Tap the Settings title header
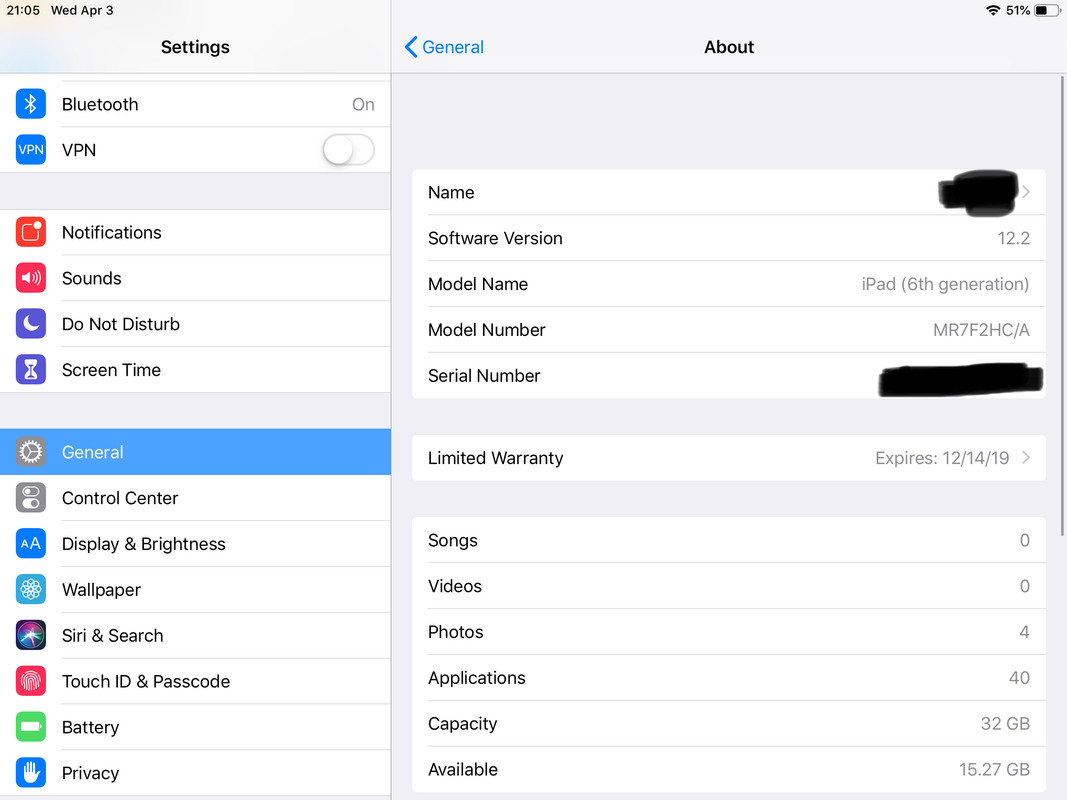 click(195, 47)
